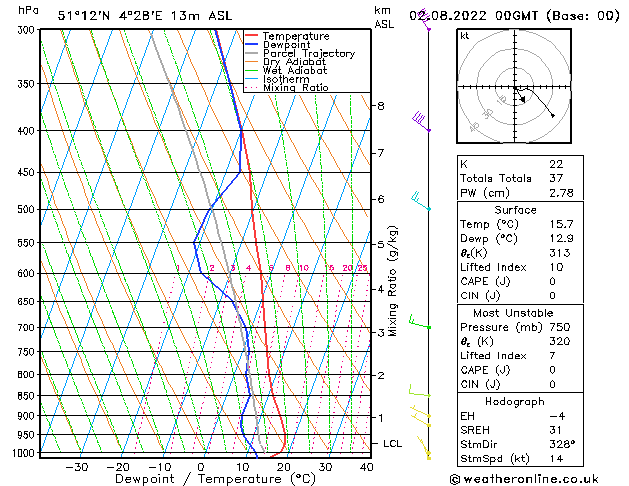Click the orange Dry Adiabat legend line
The width and height of the screenshot is (629, 486).
251,61
